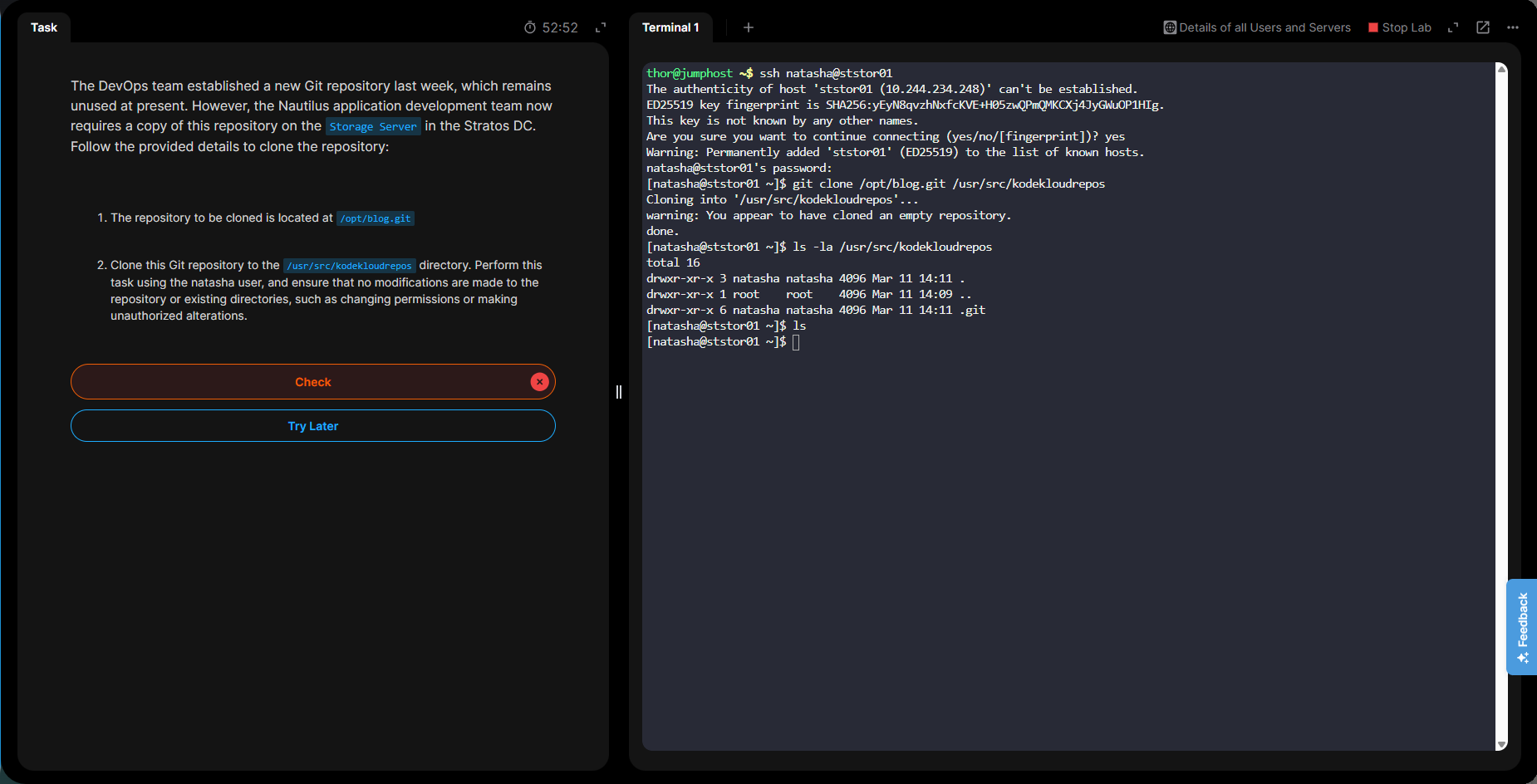Maximize the terminal panel
Viewport: 1537px width, 784px height.
[x=1453, y=27]
